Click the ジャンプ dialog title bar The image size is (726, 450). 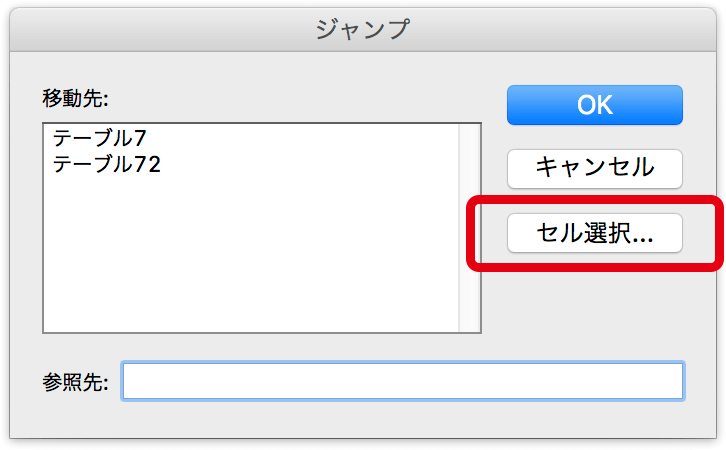[x=363, y=29]
